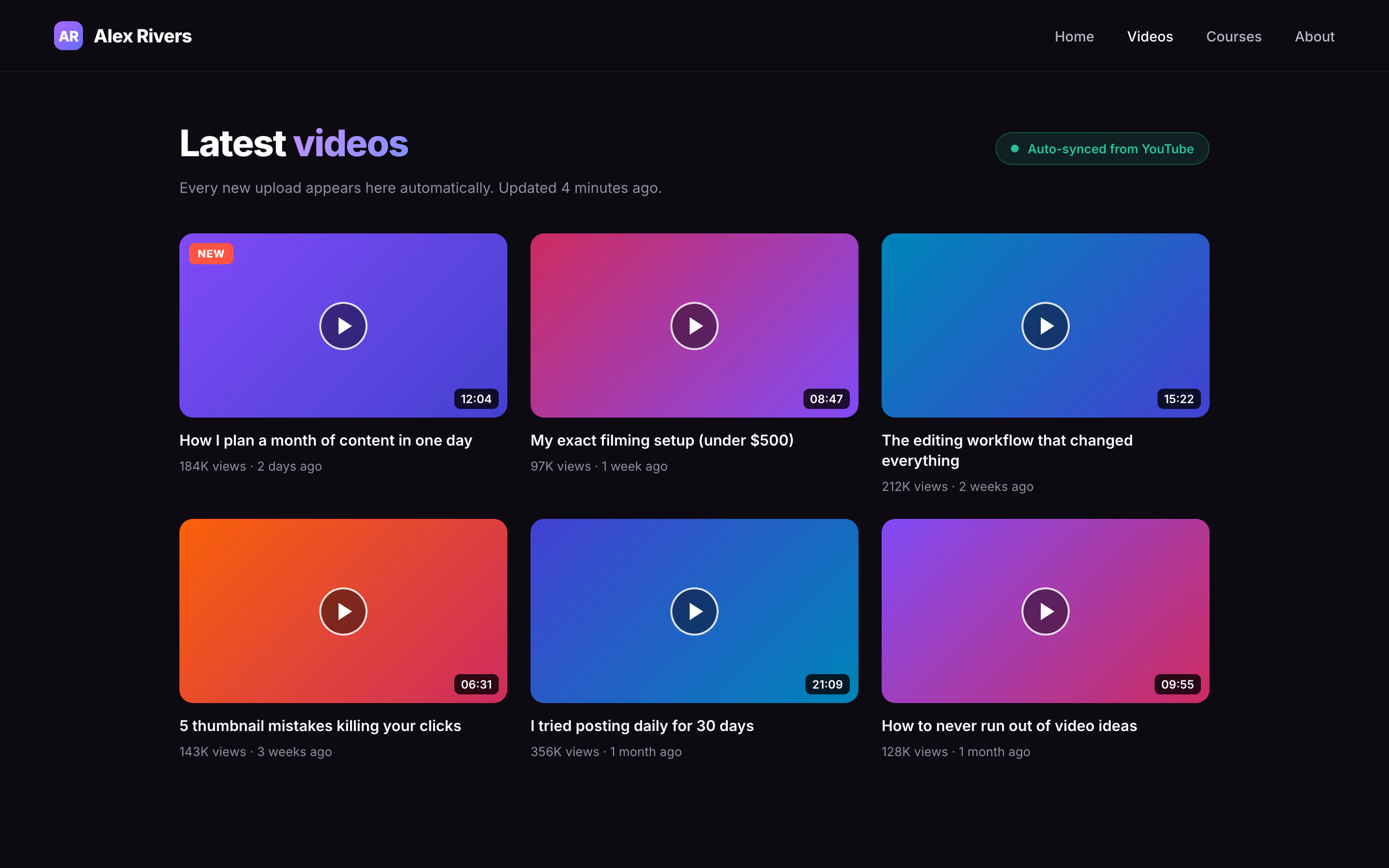Screen dimensions: 1389x868
Task: Click 356K views · 1 month ago text
Action: point(606,752)
